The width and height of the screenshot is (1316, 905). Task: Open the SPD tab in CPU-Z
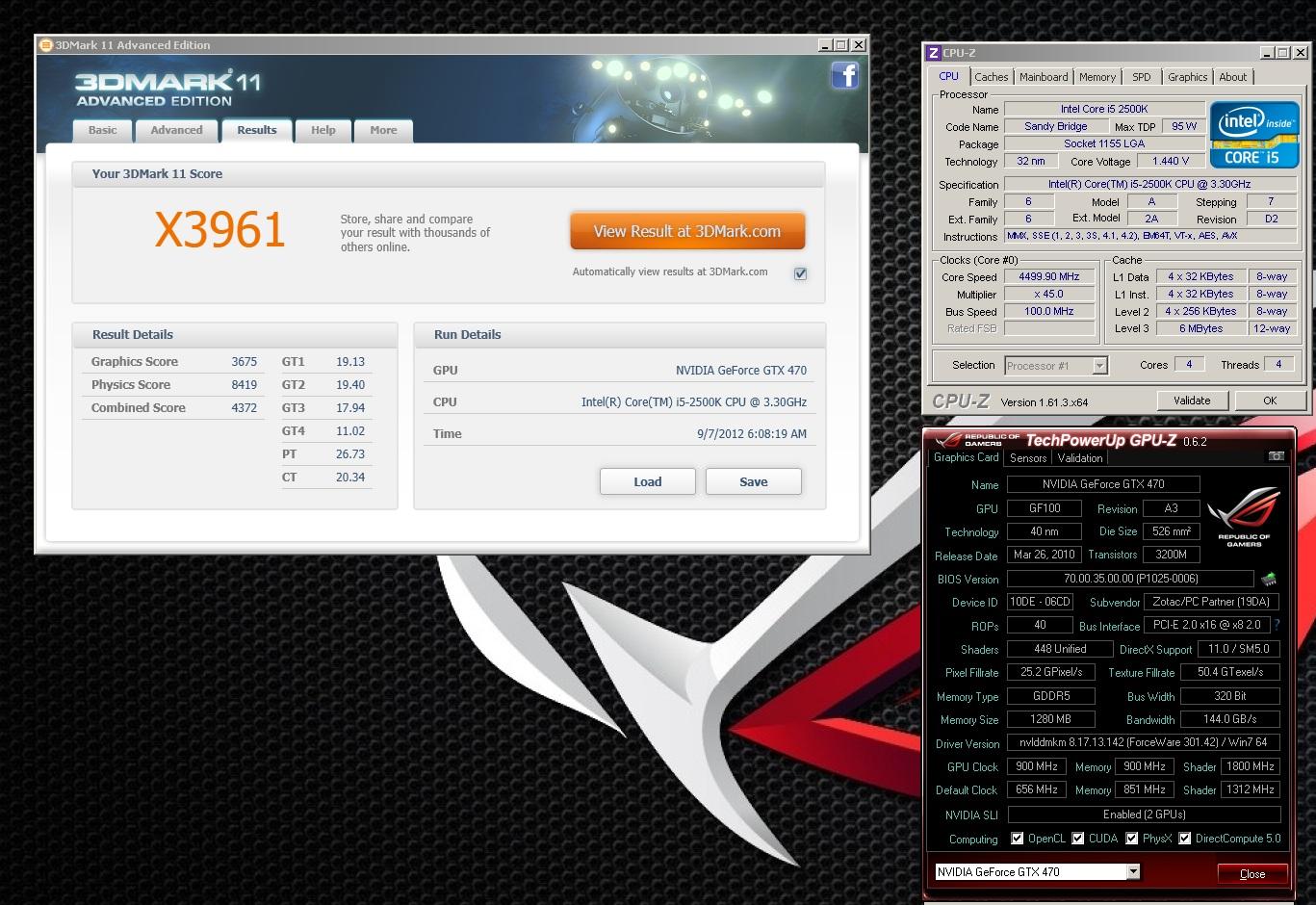pyautogui.click(x=1142, y=77)
